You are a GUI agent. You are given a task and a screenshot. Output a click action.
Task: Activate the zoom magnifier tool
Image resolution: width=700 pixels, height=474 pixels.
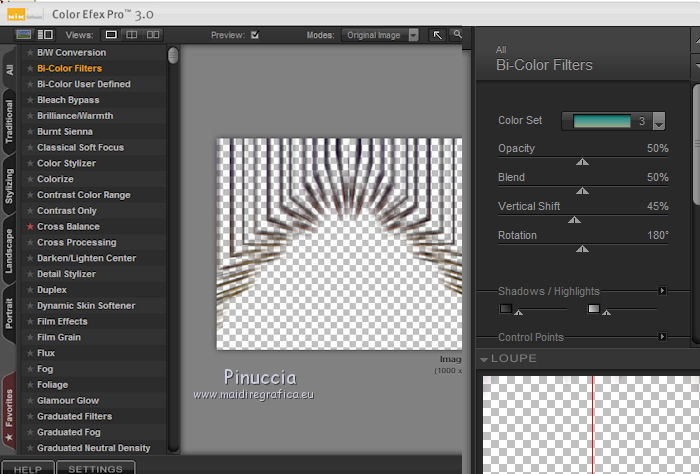457,34
